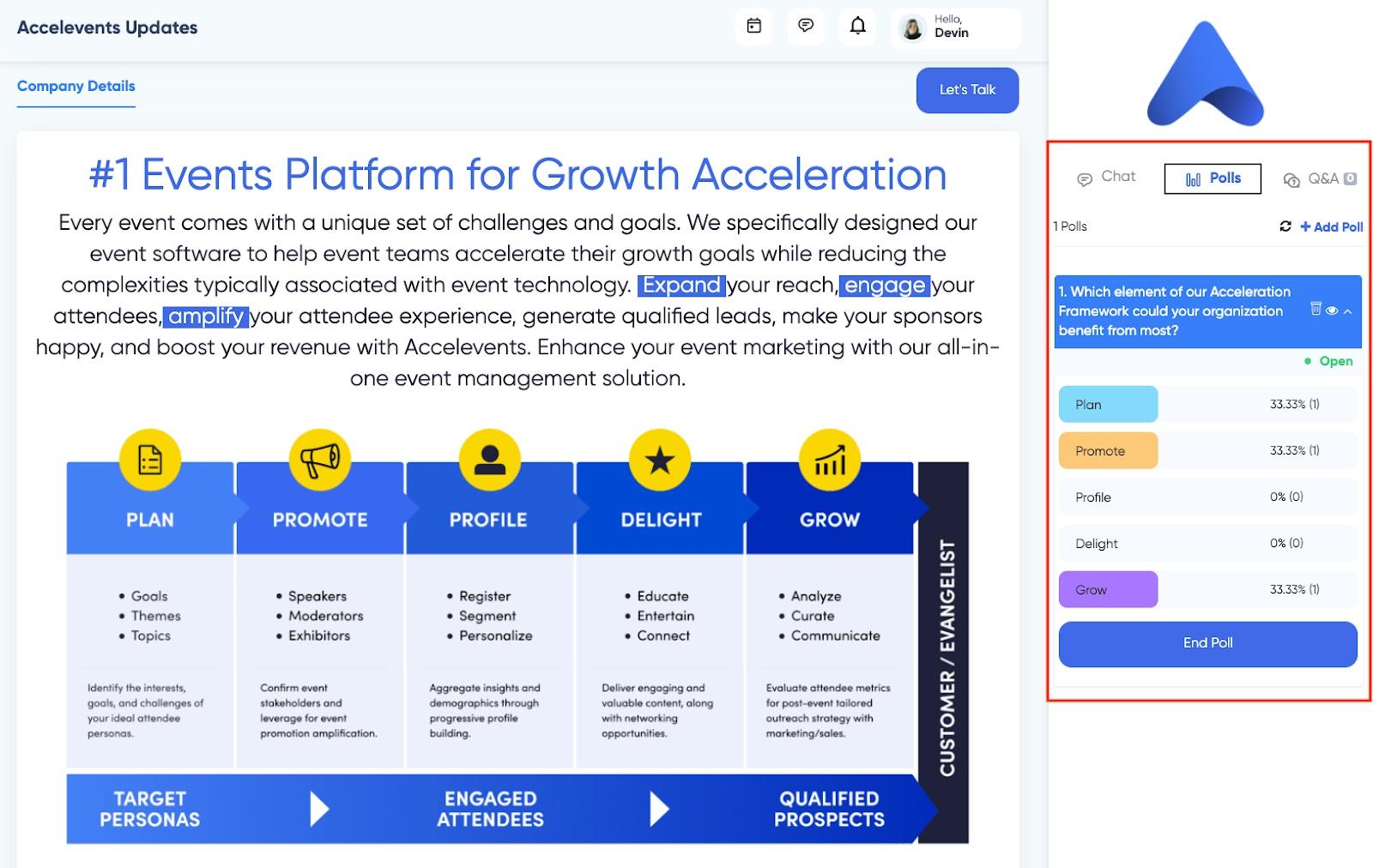Click the highlighted word Expand

(681, 285)
